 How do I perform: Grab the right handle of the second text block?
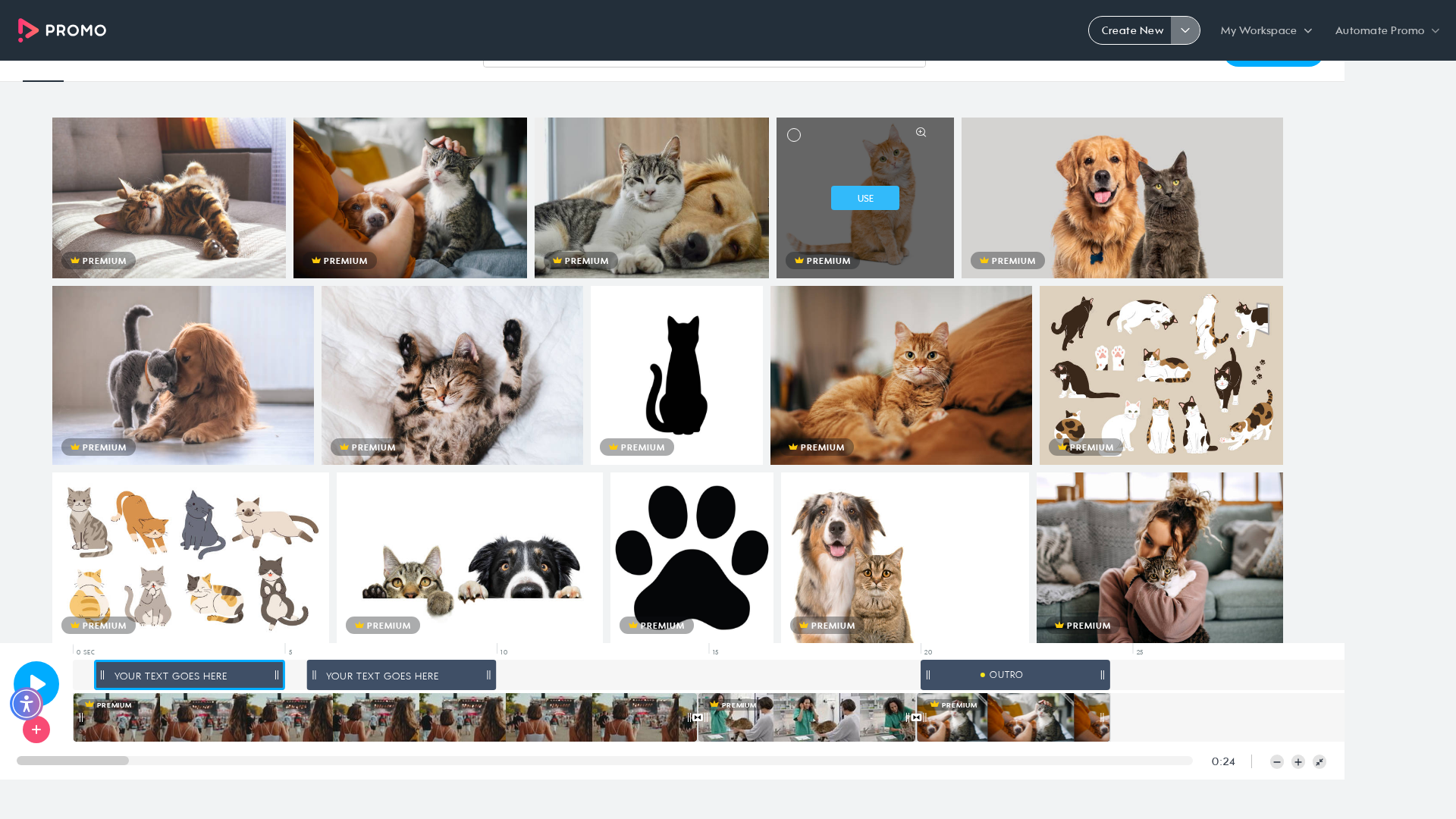[488, 675]
